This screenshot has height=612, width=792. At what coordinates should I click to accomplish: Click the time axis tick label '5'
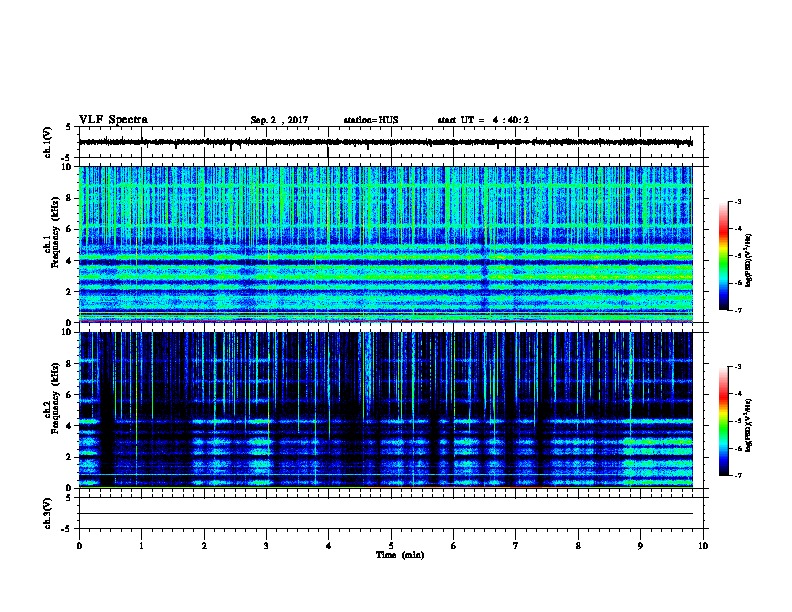coord(391,546)
